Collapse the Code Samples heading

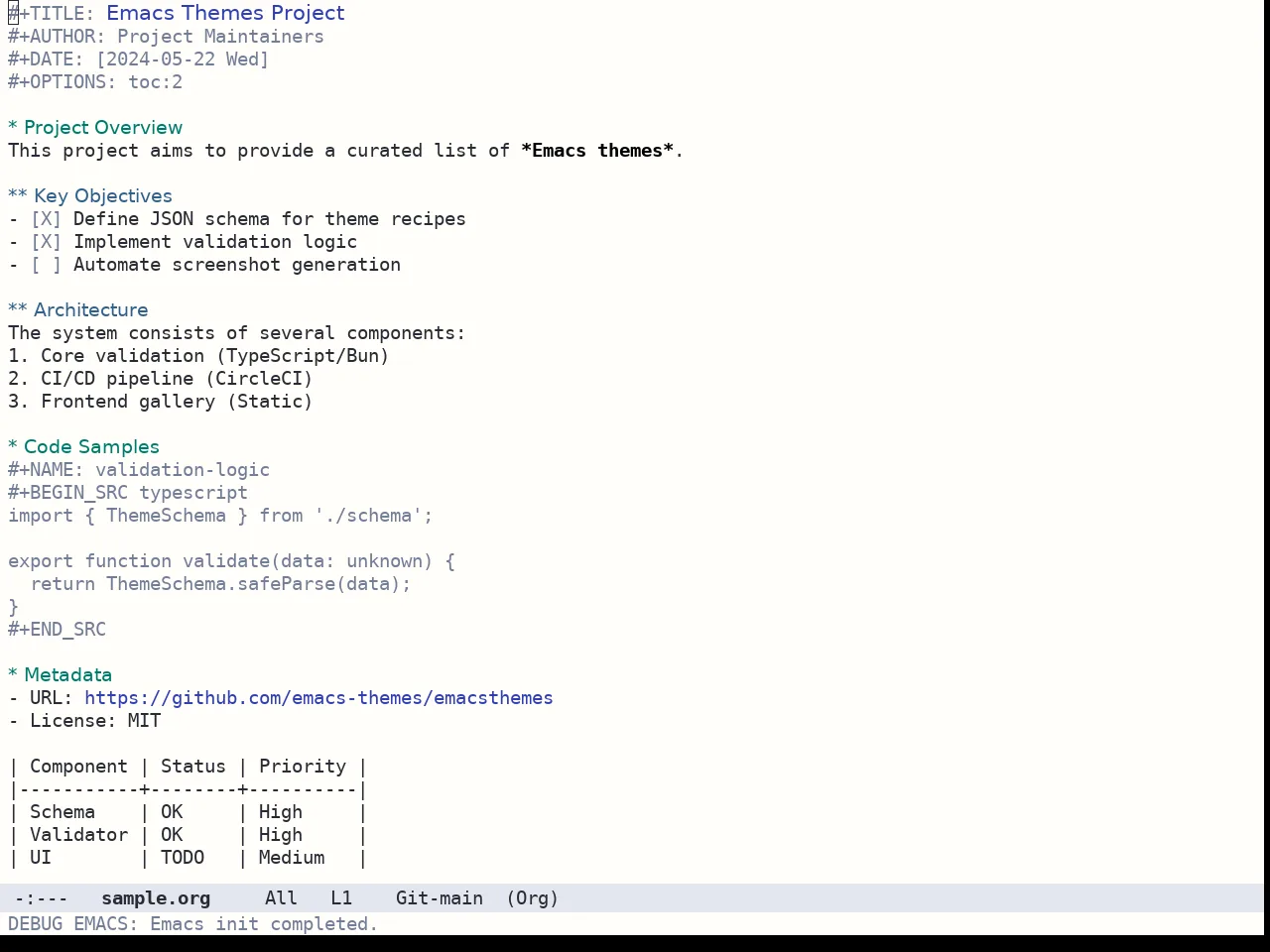pos(84,447)
